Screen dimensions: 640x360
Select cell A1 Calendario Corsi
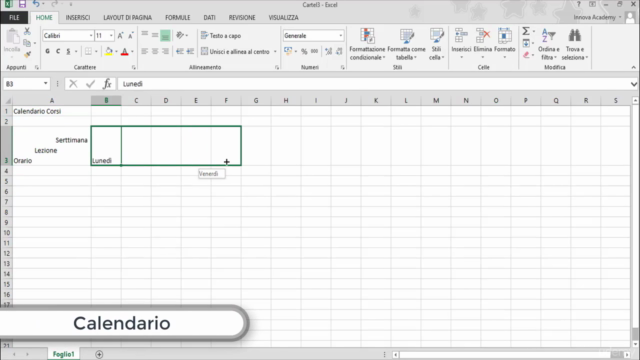[x=52, y=111]
